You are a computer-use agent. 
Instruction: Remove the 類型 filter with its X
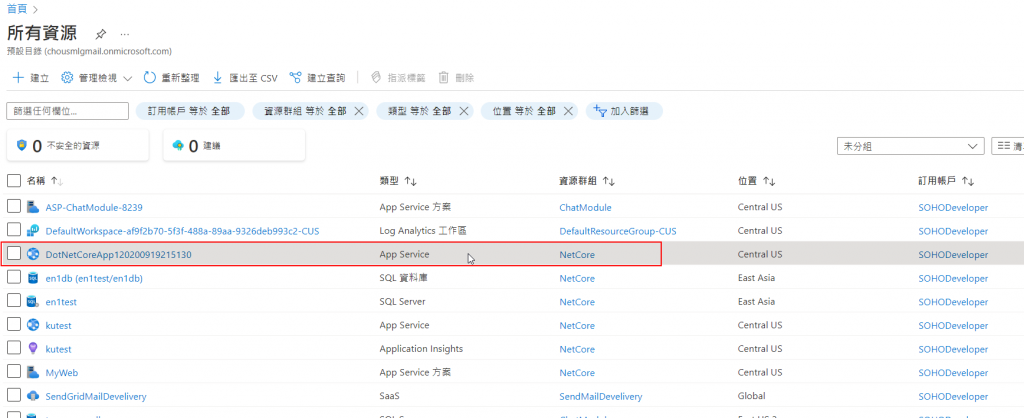464,111
